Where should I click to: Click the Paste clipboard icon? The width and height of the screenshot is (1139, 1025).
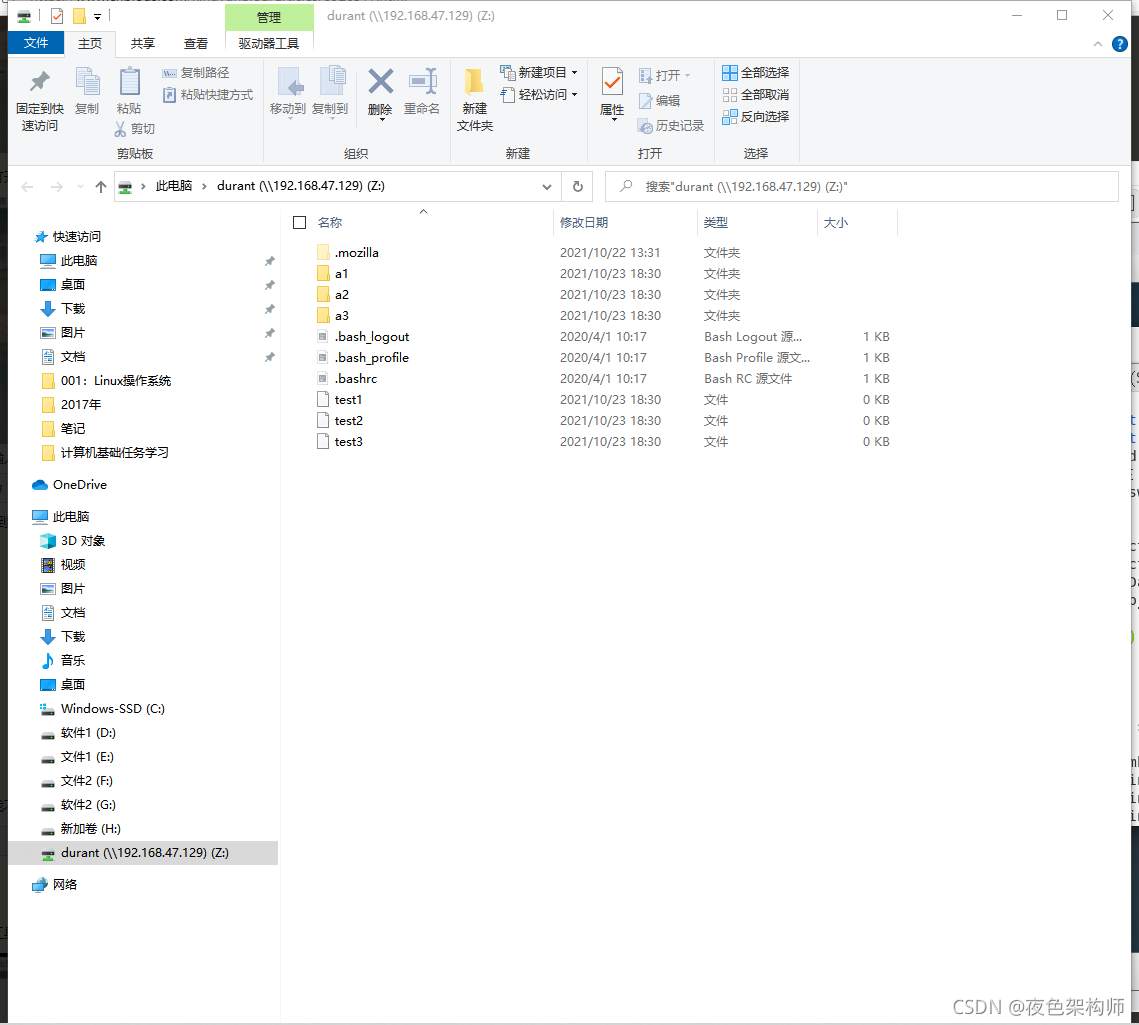[x=129, y=81]
